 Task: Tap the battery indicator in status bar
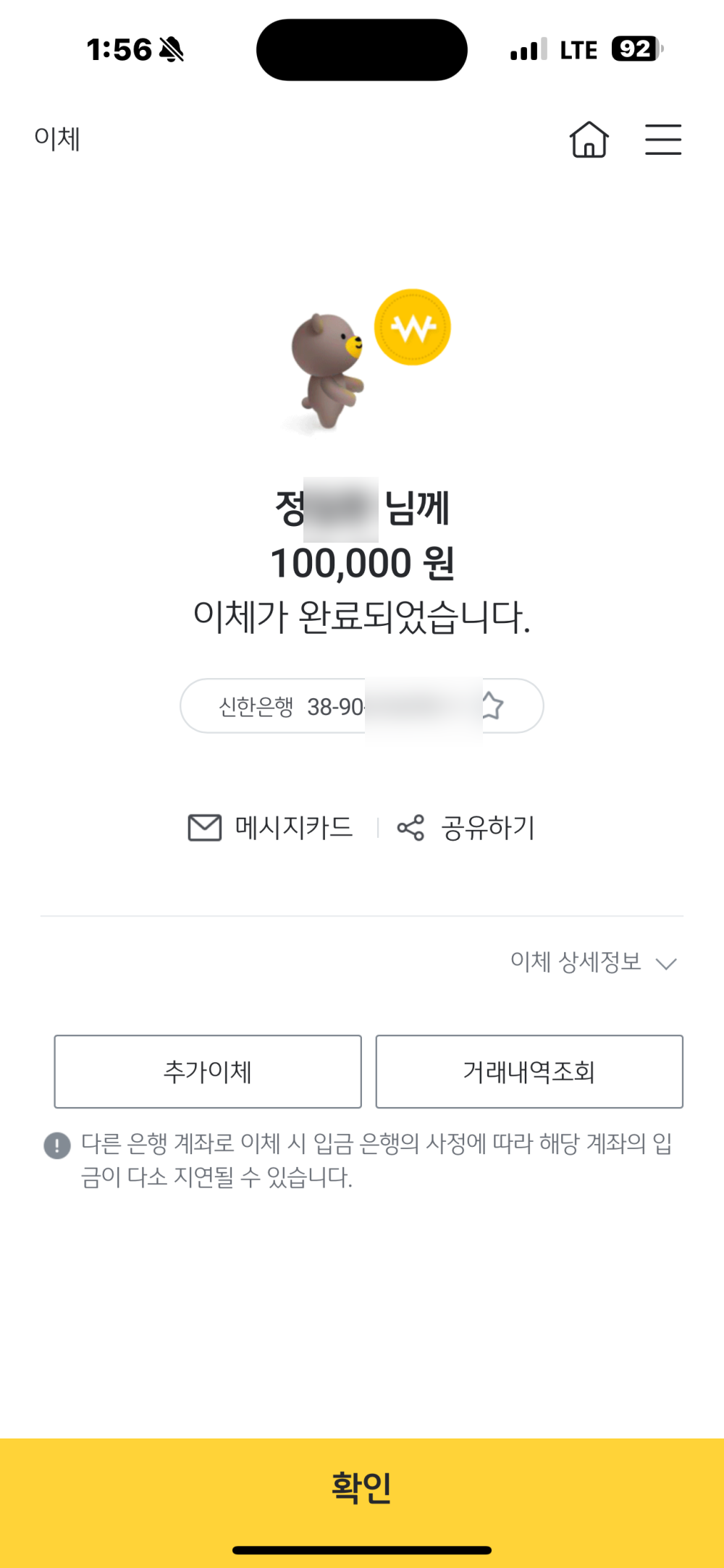[636, 49]
